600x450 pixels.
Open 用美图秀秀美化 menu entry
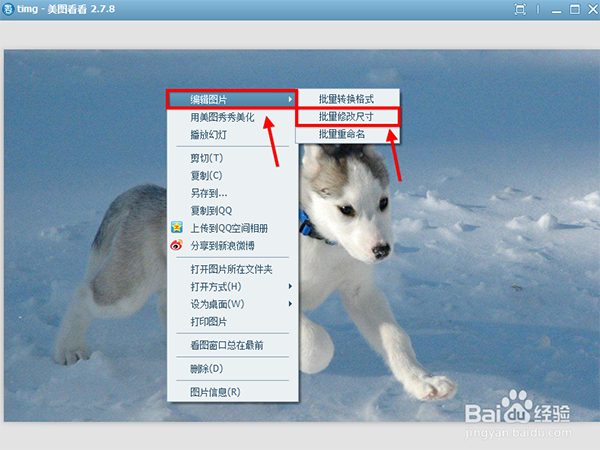222,117
